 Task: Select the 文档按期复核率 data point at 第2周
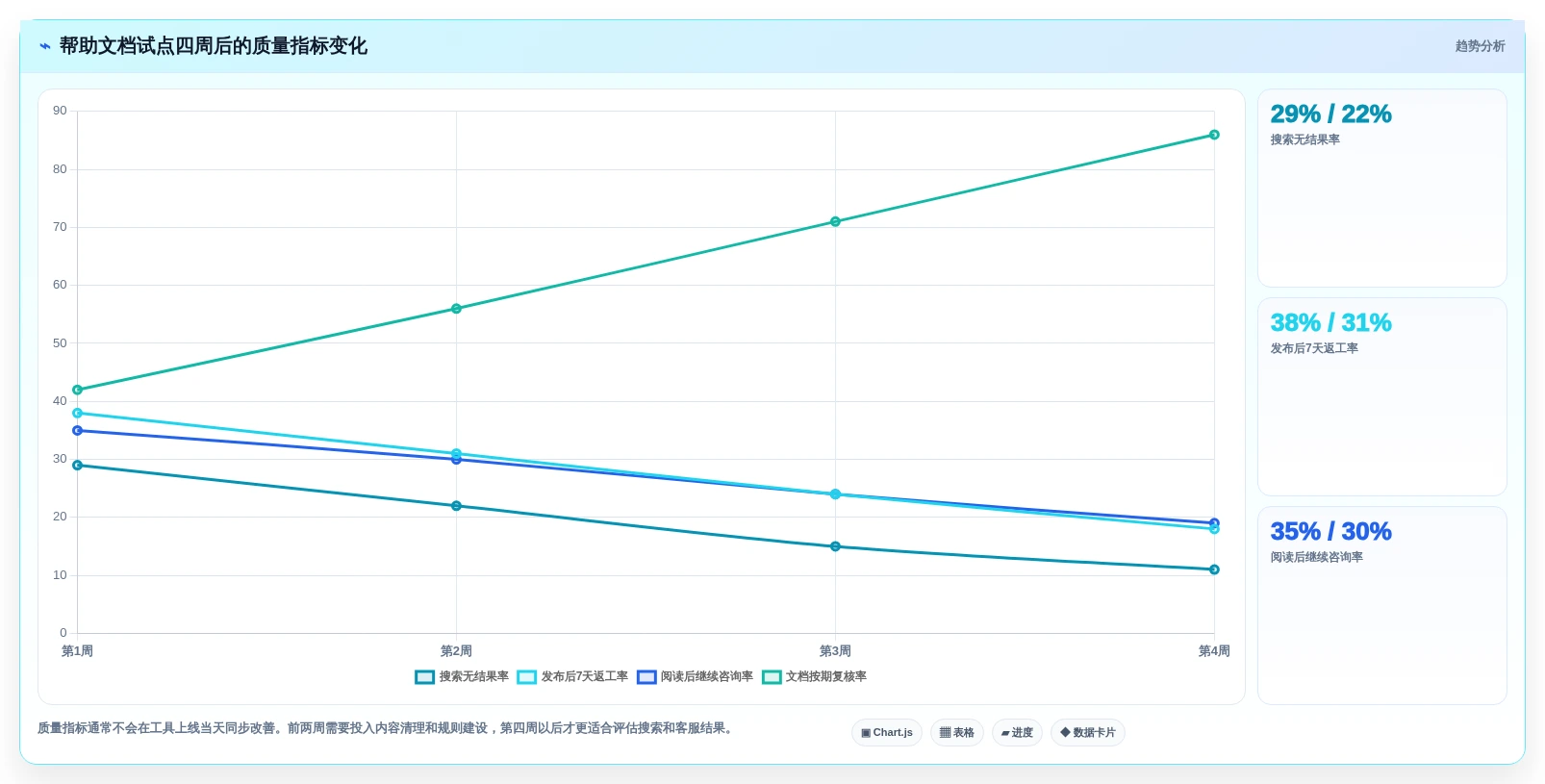456,309
